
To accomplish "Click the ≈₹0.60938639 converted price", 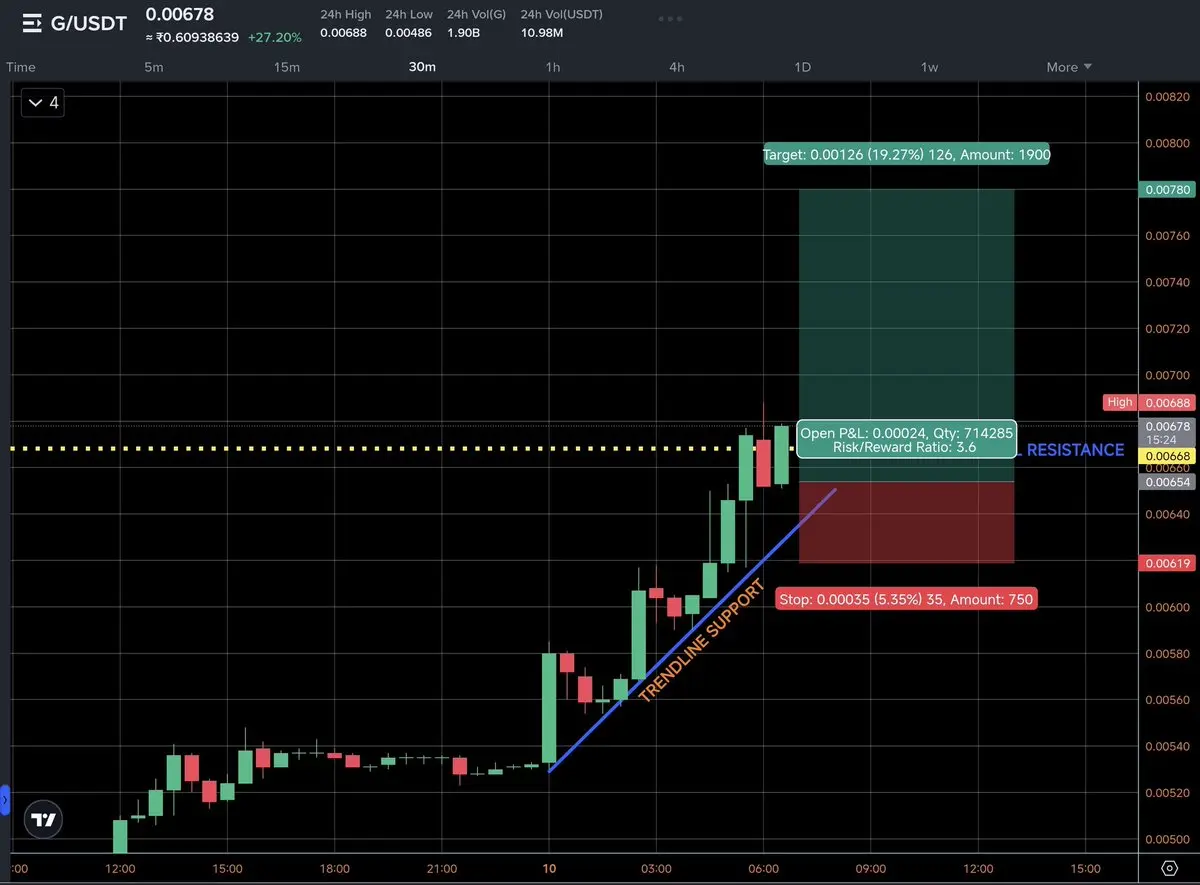I will 192,36.
